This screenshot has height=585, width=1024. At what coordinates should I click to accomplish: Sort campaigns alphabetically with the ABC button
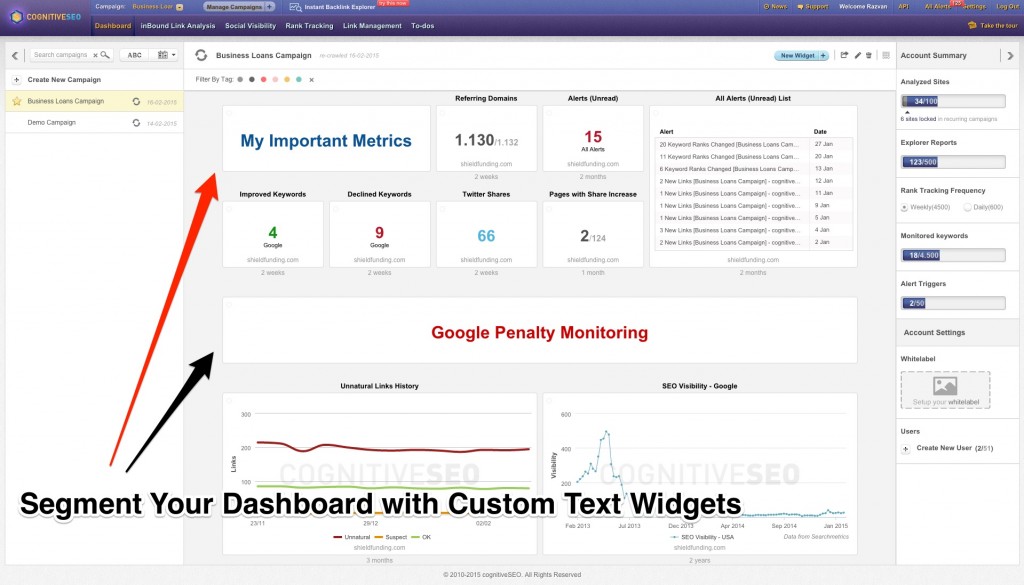[x=133, y=55]
